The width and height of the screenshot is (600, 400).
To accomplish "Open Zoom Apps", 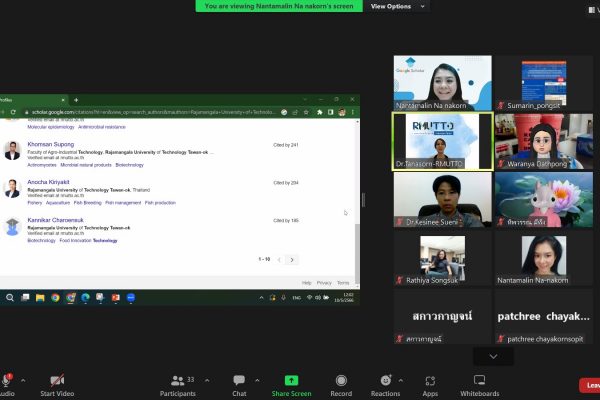I will click(x=430, y=385).
